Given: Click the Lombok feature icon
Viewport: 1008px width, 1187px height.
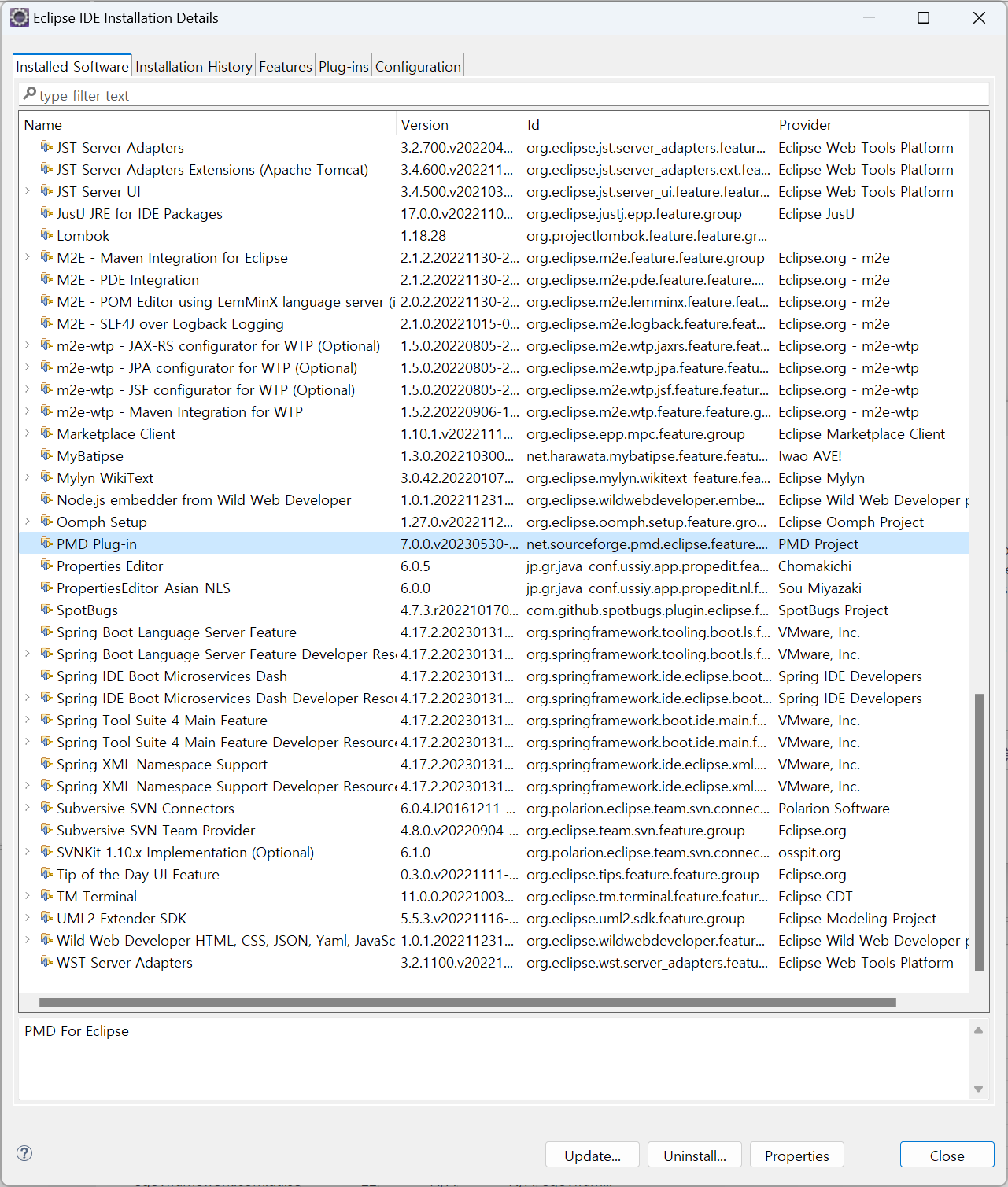Looking at the screenshot, I should pos(46,235).
